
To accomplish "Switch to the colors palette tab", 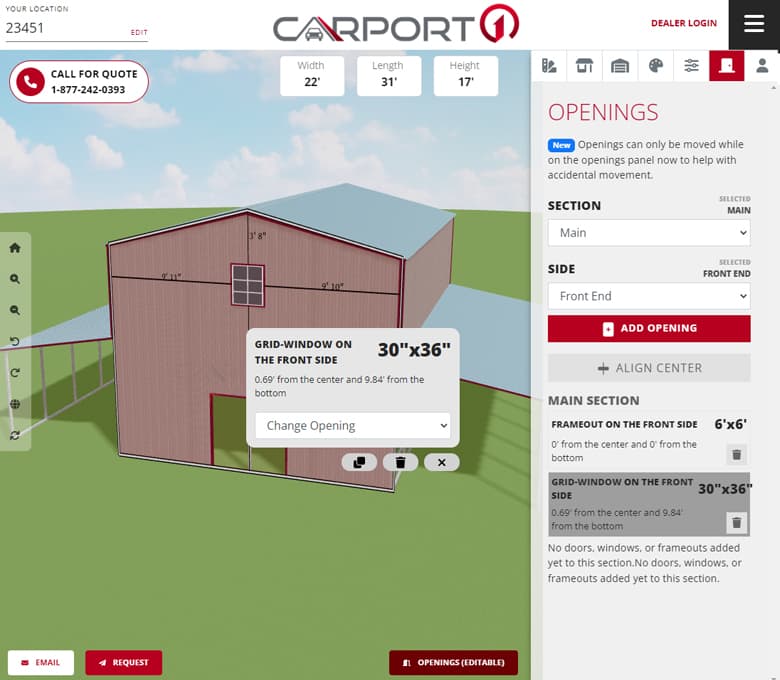I will (x=655, y=66).
